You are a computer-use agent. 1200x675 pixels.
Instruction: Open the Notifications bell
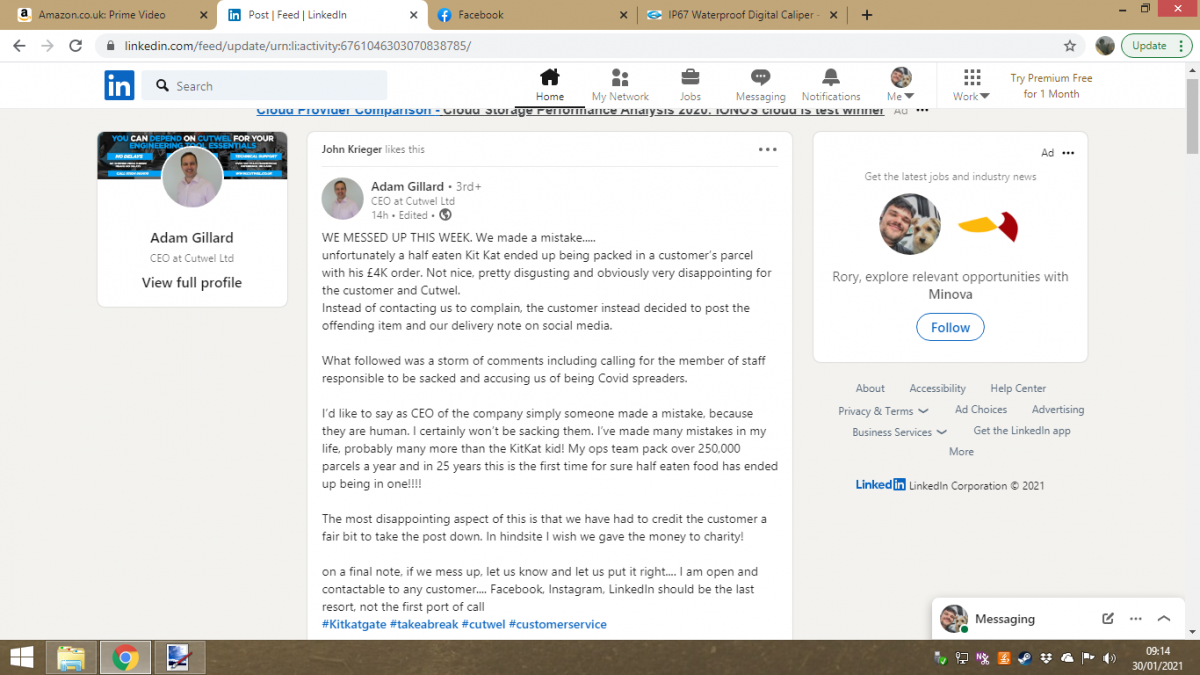[x=831, y=85]
